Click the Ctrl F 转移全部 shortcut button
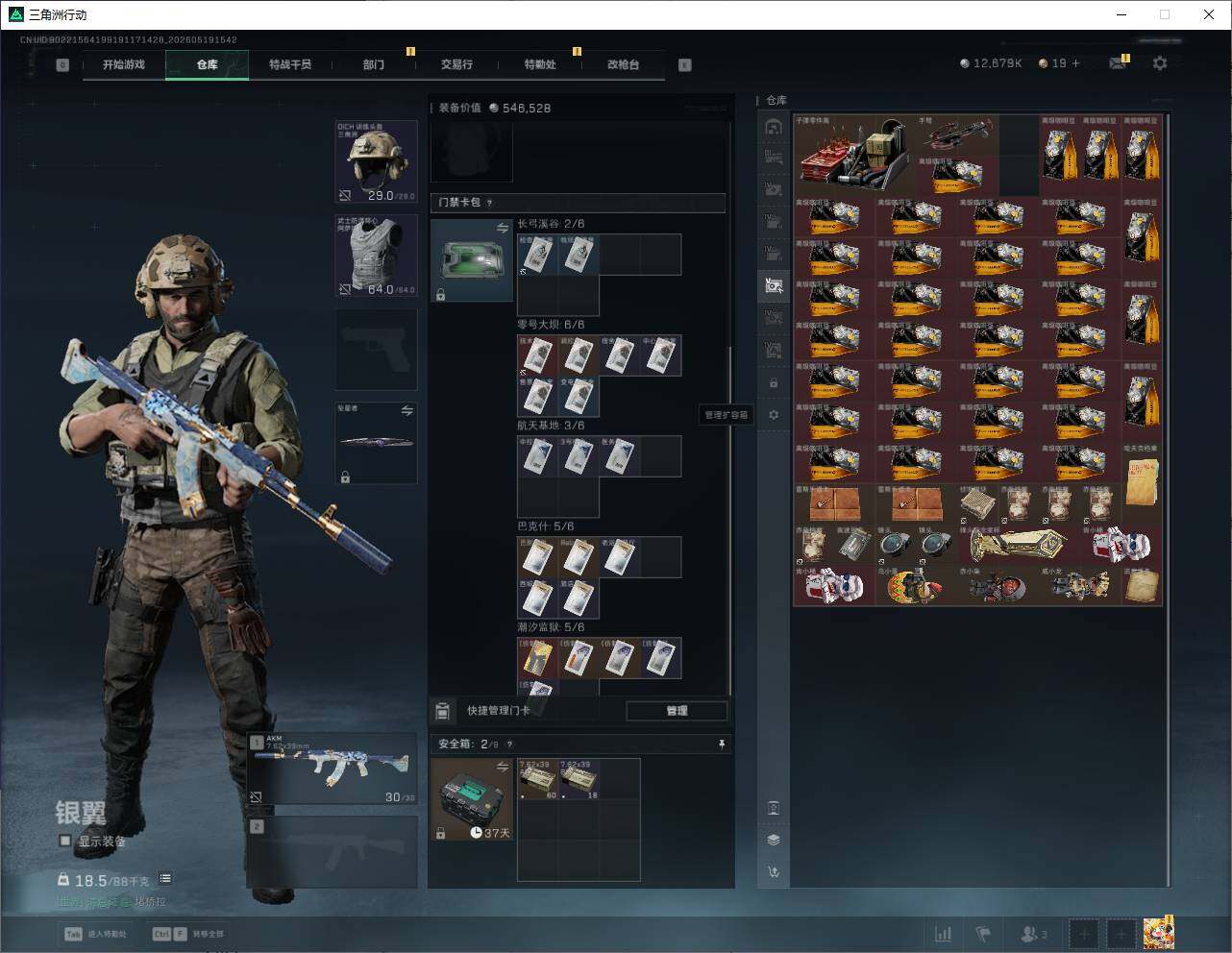 [x=188, y=934]
